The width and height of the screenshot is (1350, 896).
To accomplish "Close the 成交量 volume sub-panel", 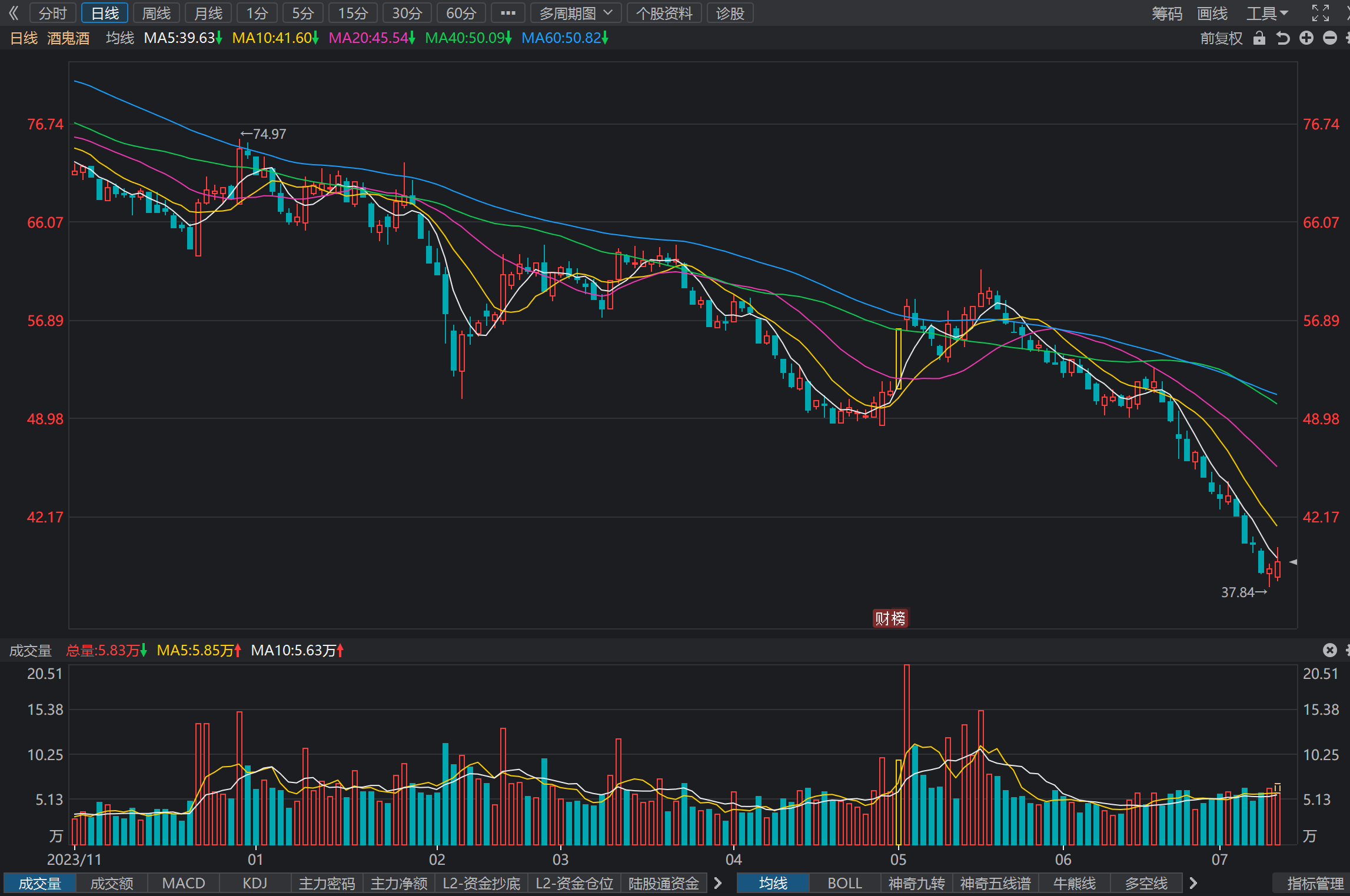I will coord(1329,649).
